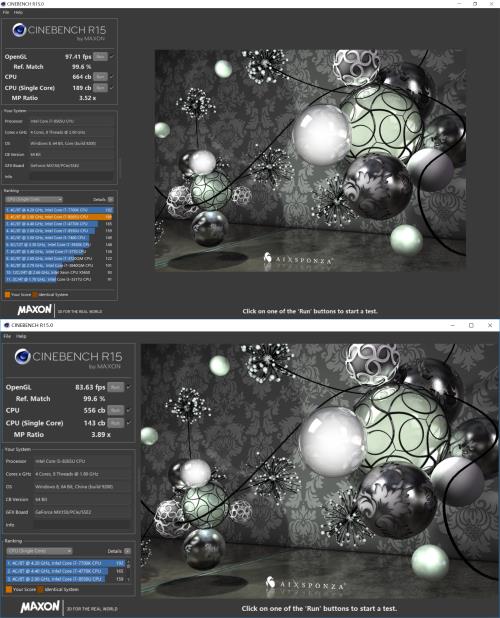Toggle single core checkbox next to 143 cb
The image size is (500, 618).
(x=129, y=423)
